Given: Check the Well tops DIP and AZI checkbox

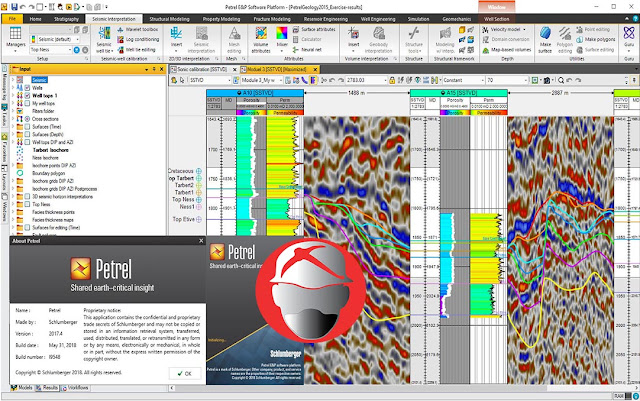Looking at the screenshot, I should pyautogui.click(x=27, y=142).
